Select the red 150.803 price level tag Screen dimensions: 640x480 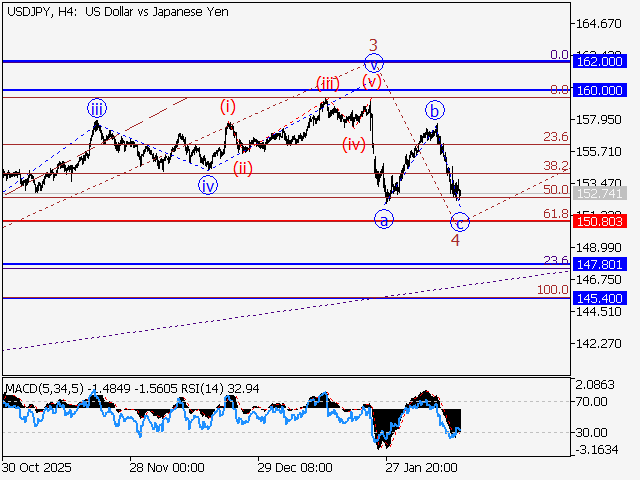tap(599, 220)
